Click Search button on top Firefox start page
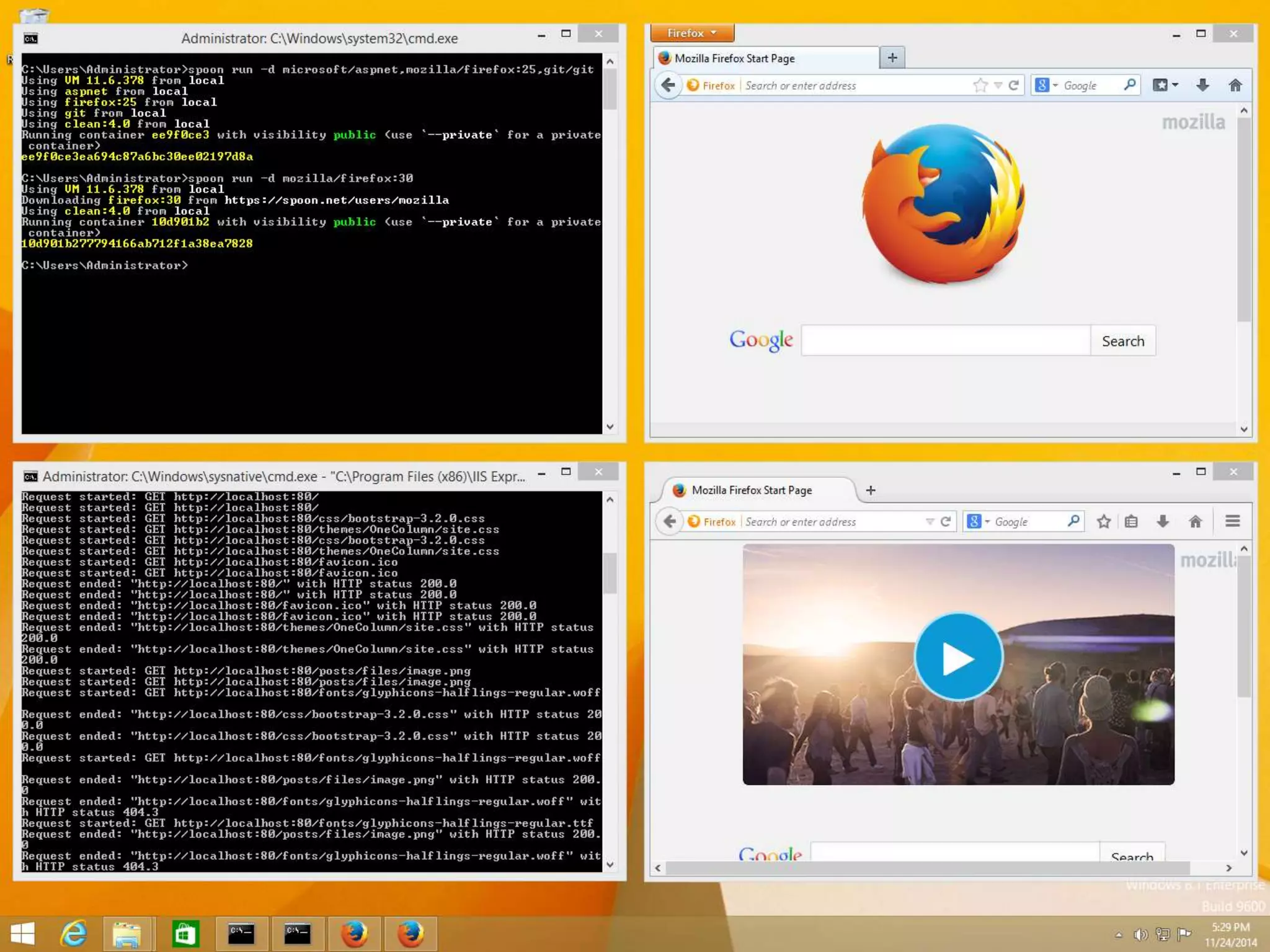The height and width of the screenshot is (952, 1270). 1123,340
